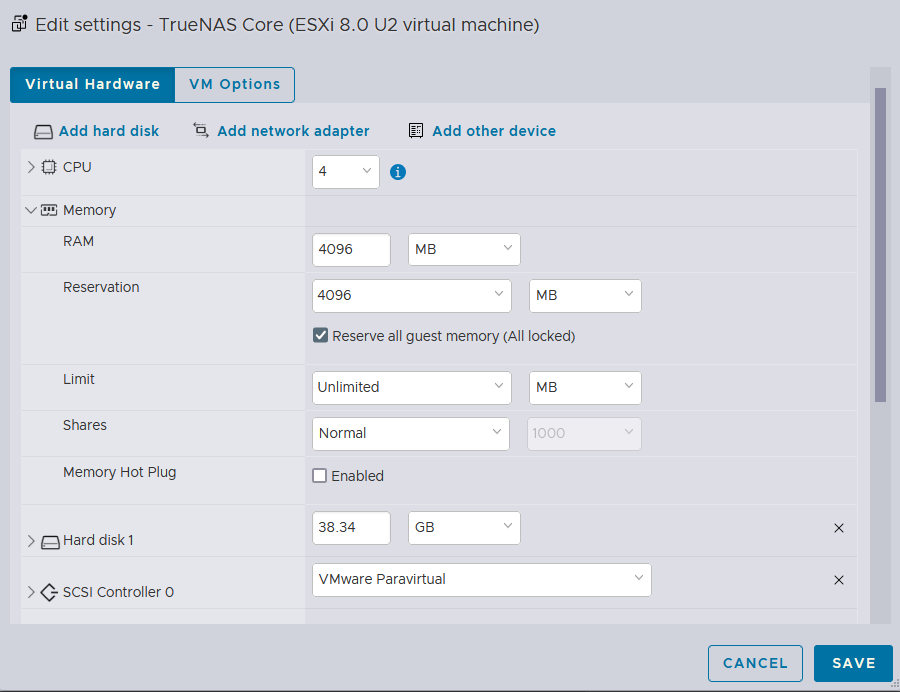Click the Add hard disk link
This screenshot has width=900, height=692.
(108, 131)
